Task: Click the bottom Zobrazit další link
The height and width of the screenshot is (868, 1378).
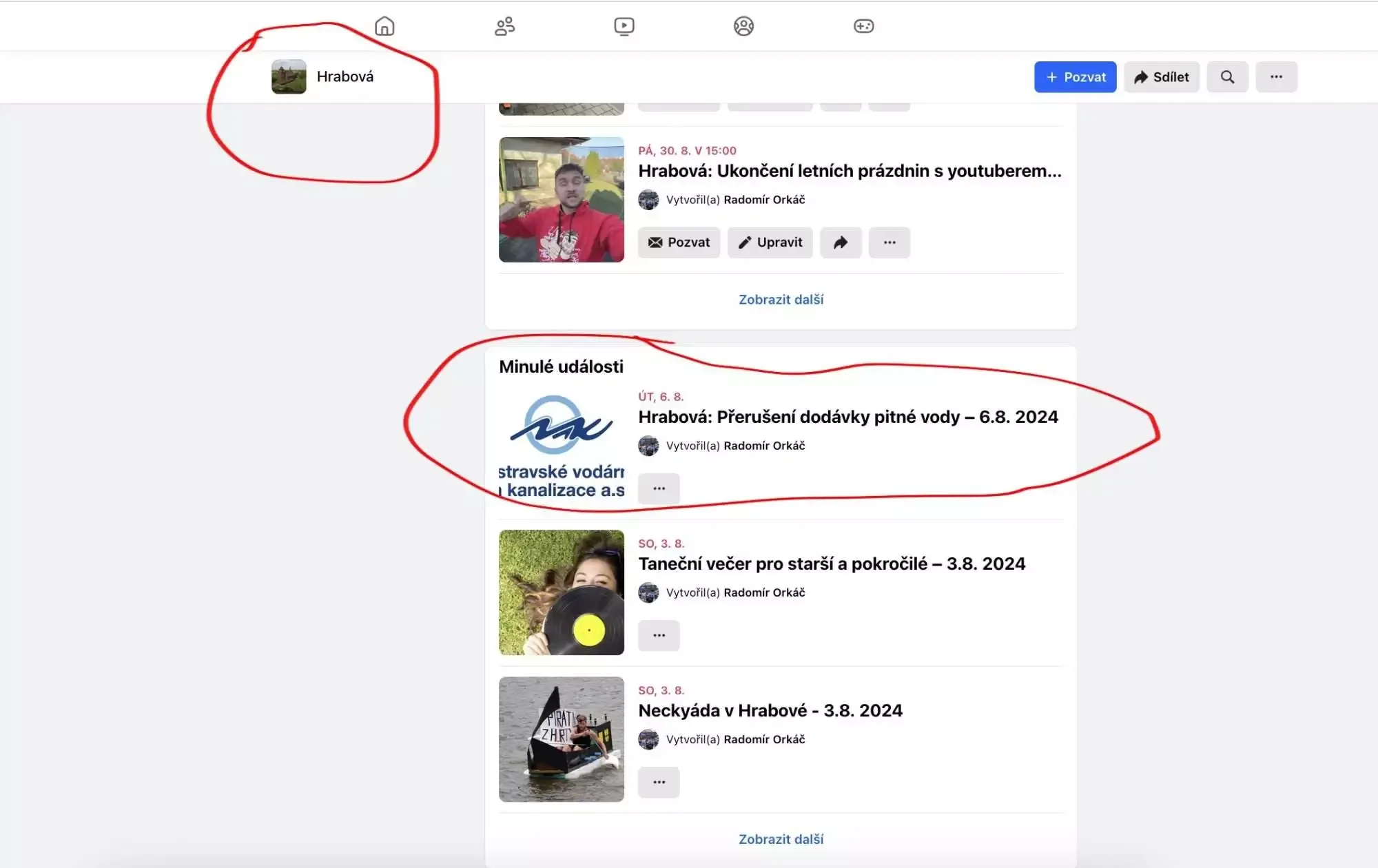Action: click(781, 839)
